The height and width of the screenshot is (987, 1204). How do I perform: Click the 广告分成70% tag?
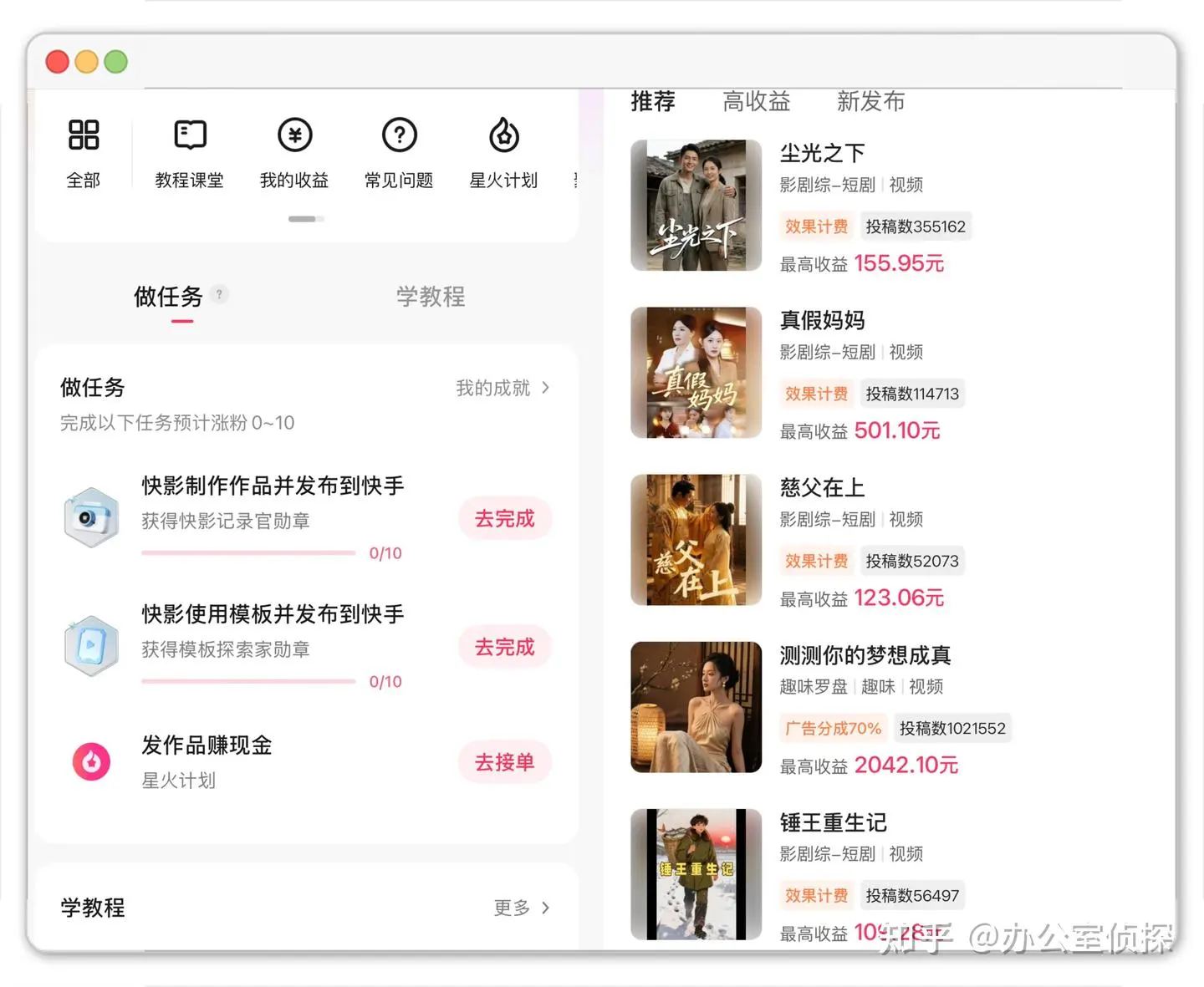coord(834,728)
